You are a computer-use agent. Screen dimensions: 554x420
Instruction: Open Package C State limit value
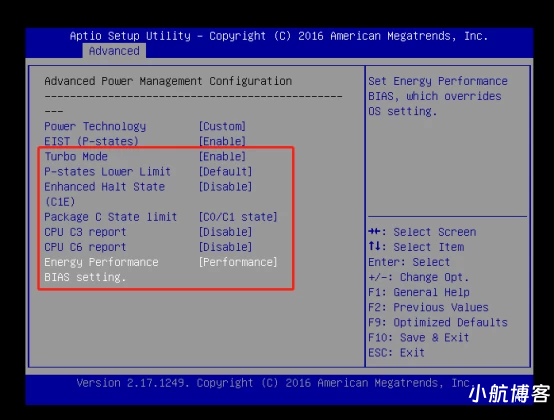tap(238, 217)
